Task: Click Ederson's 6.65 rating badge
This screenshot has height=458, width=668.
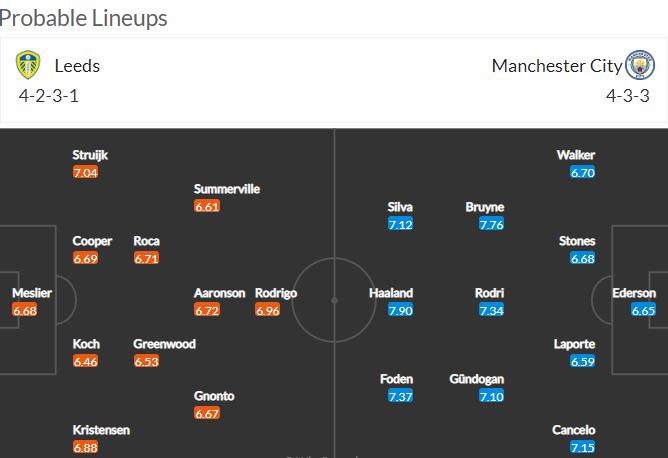Action: pos(643,311)
